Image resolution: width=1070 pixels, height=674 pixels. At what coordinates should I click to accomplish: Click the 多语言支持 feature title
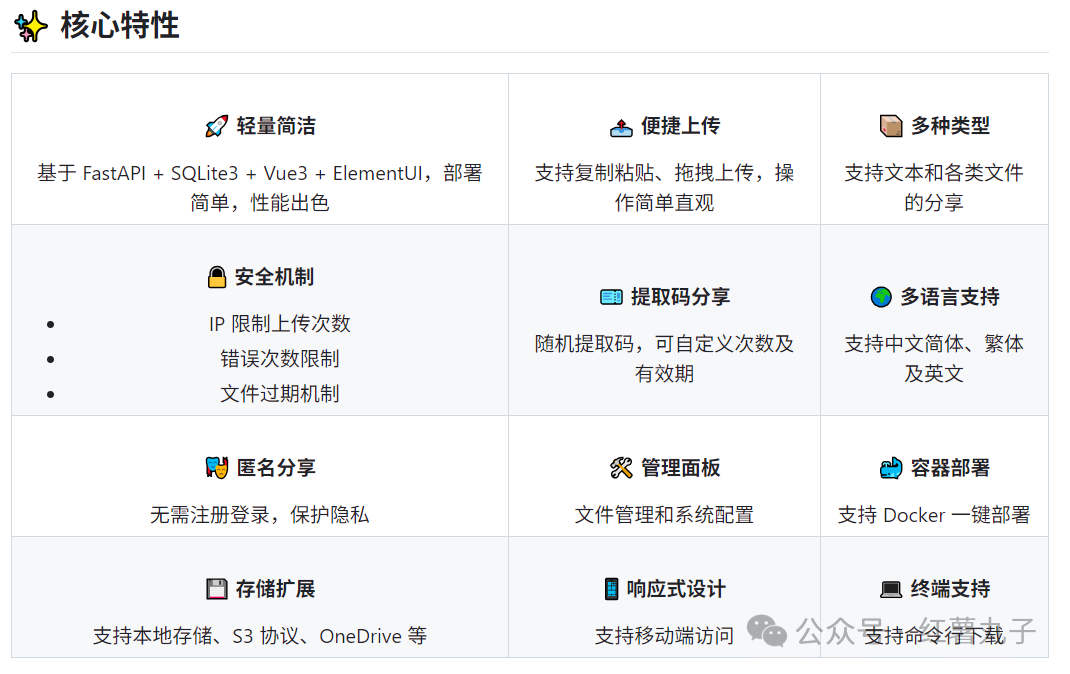[x=950, y=297]
